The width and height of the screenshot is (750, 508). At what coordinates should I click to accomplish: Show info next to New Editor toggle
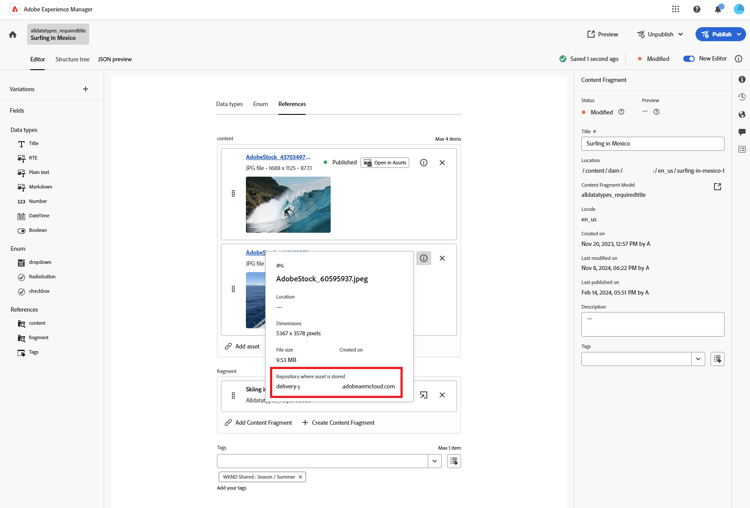coord(739,59)
